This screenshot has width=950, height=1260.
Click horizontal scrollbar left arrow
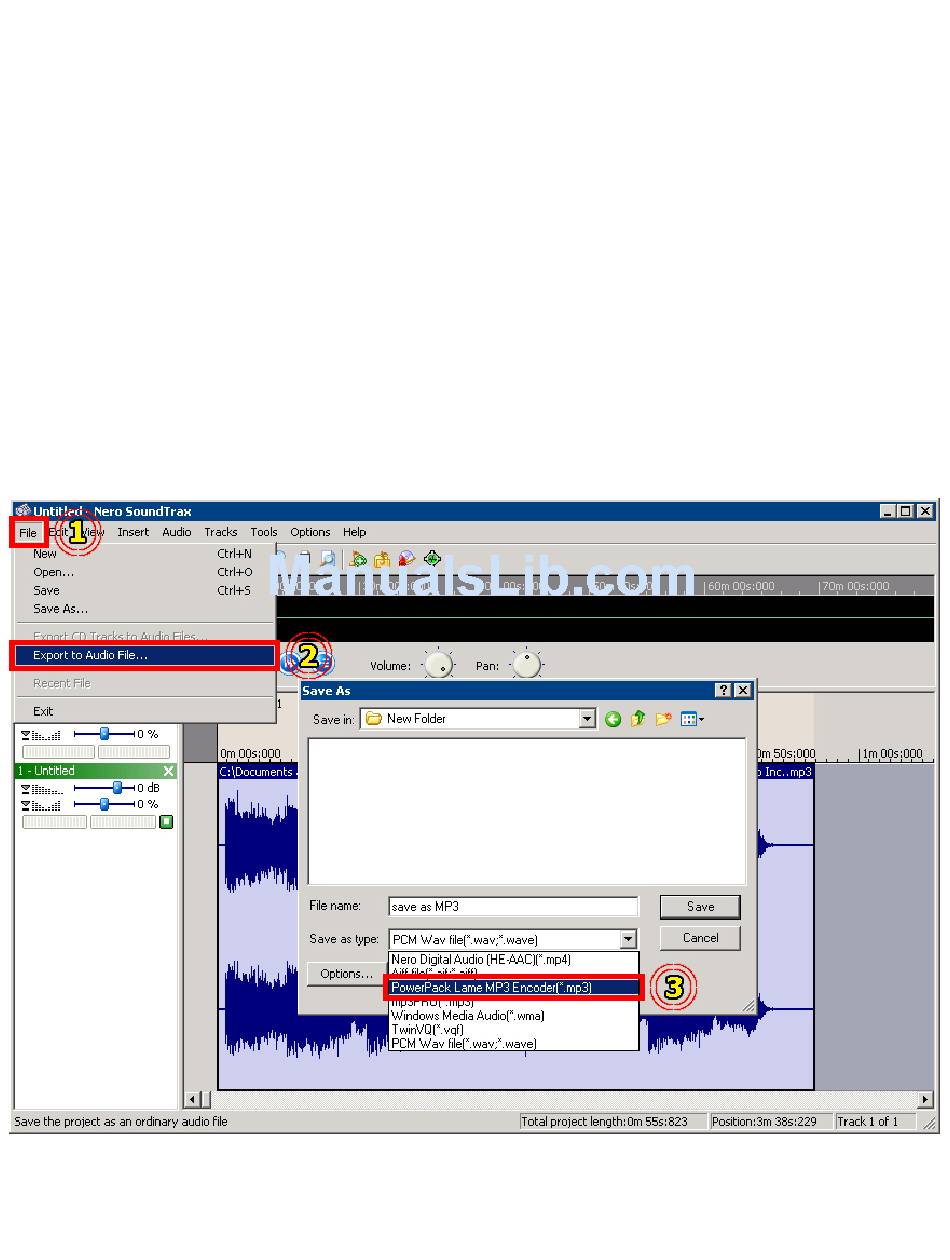(194, 1100)
